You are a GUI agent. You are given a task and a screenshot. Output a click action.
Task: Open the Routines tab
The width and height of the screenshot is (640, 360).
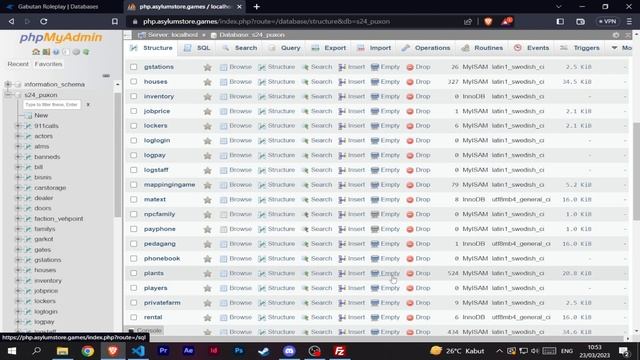click(x=482, y=48)
